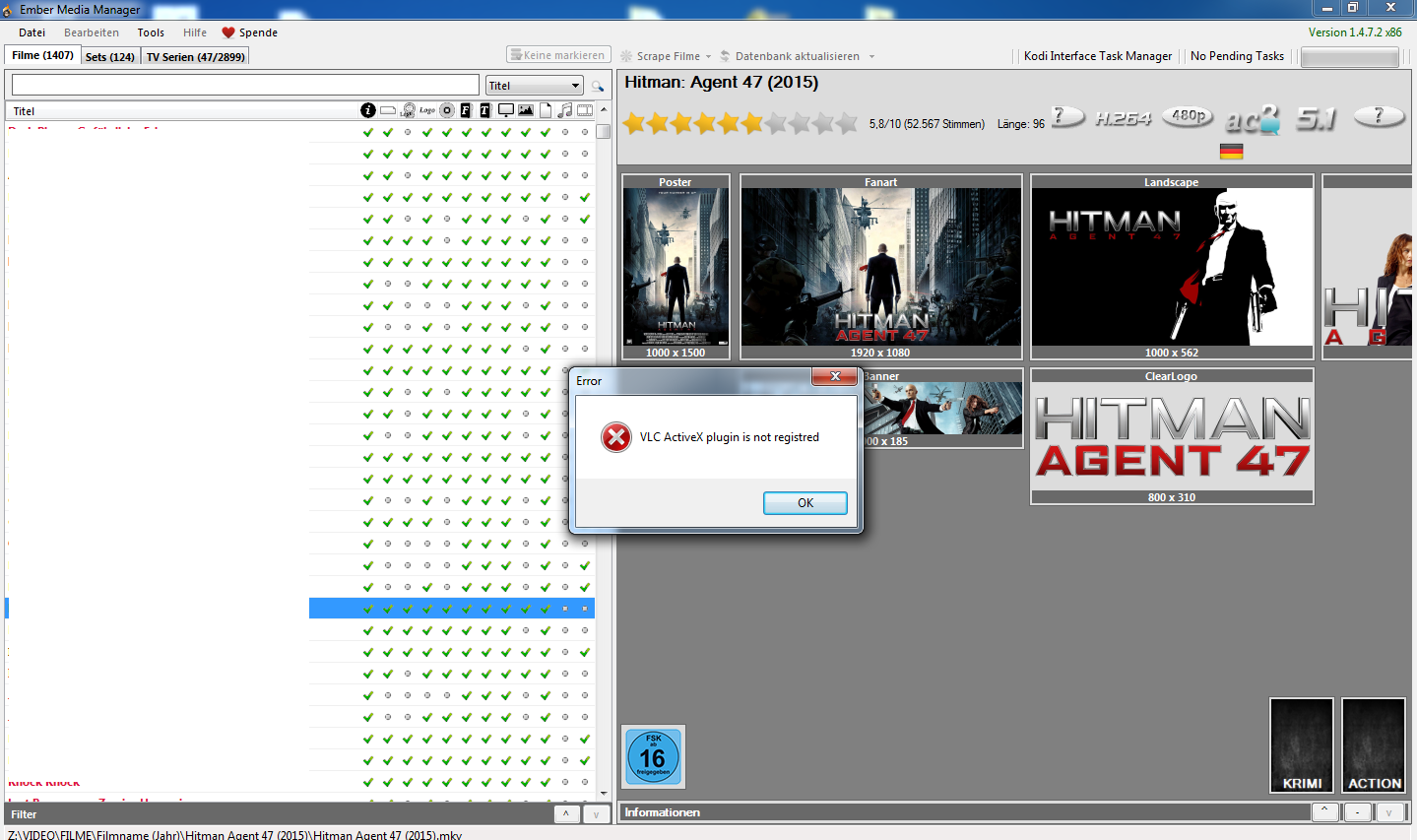
Task: Expand Informationen panel with up arrow
Action: (1324, 811)
